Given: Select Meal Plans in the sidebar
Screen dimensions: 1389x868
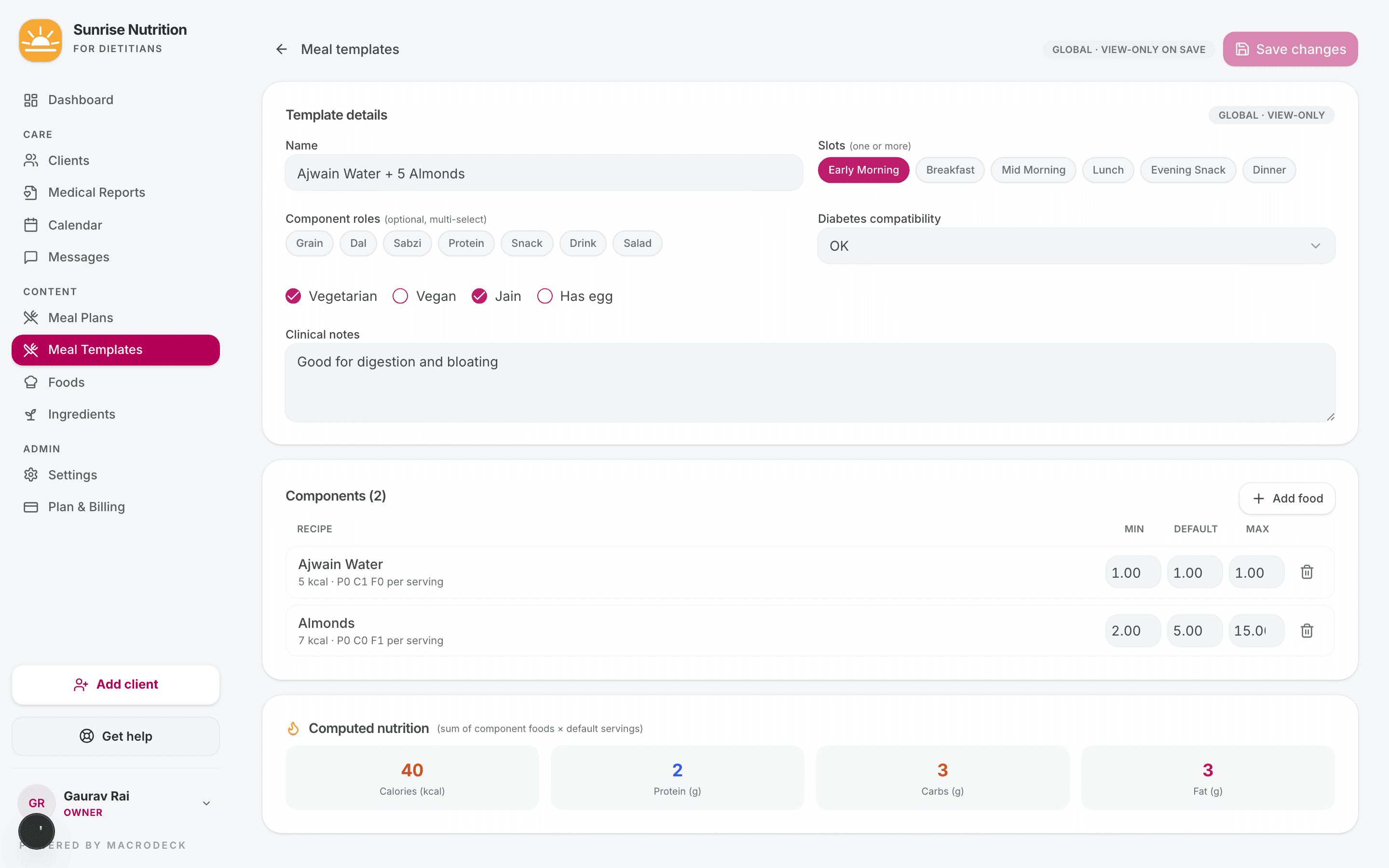Looking at the screenshot, I should point(81,317).
